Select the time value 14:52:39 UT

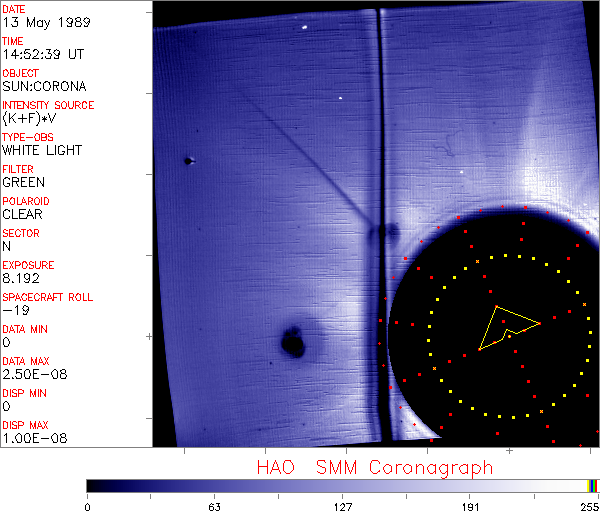pyautogui.click(x=42, y=55)
